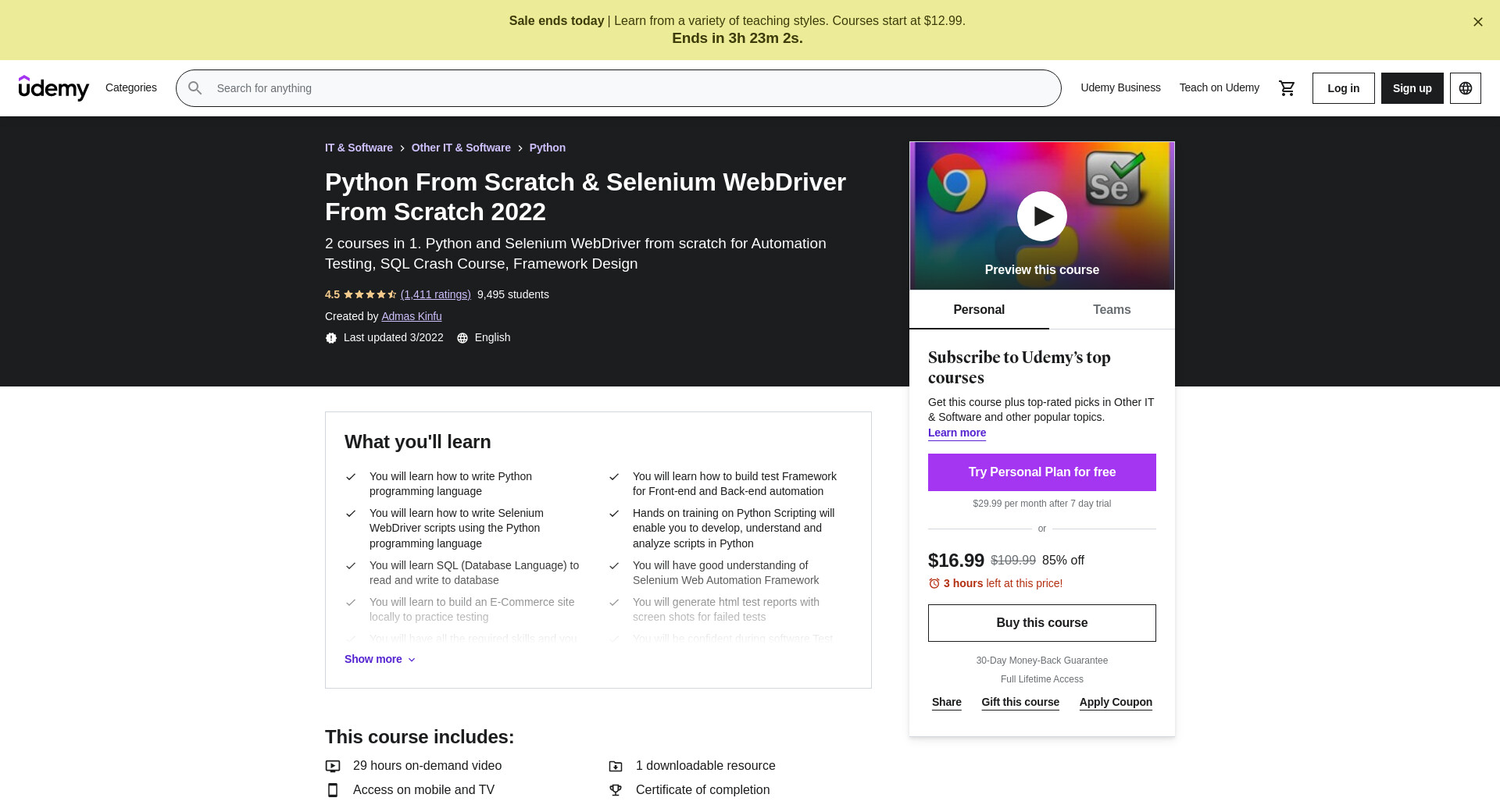This screenshot has width=1500, height=812.
Task: Open the Apply Coupon link
Action: click(1115, 702)
